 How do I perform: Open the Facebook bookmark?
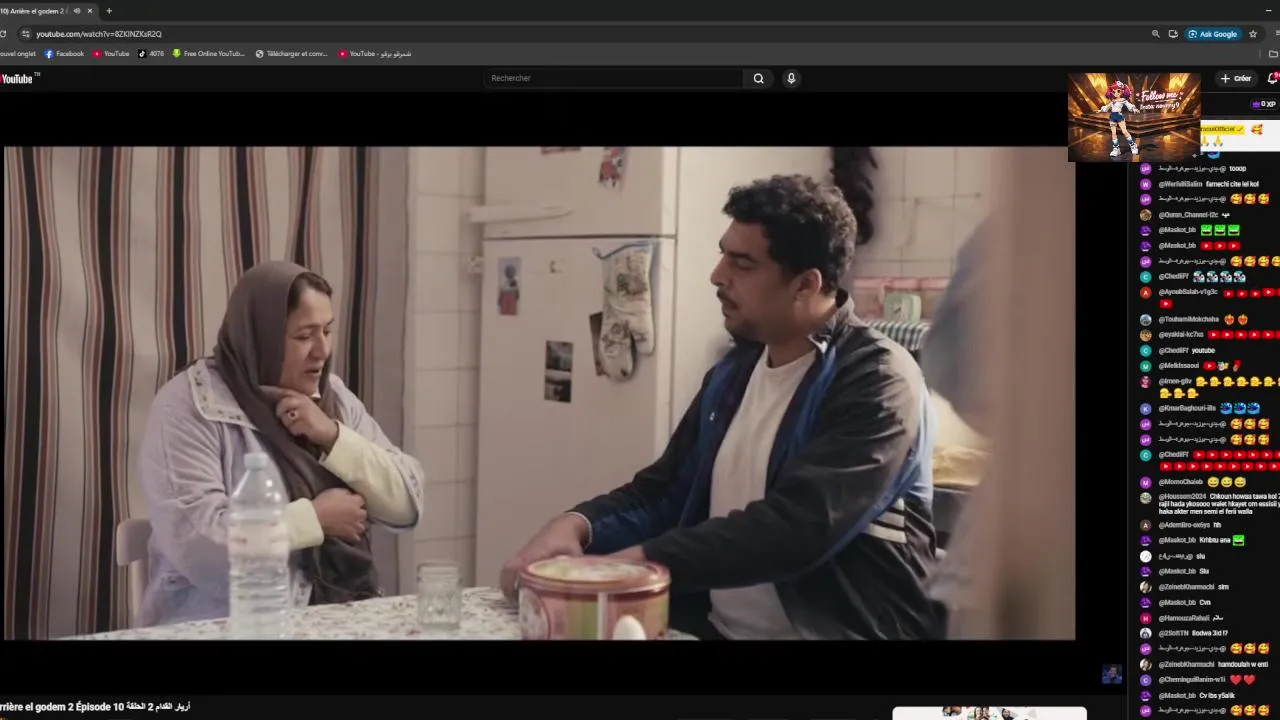click(64, 54)
